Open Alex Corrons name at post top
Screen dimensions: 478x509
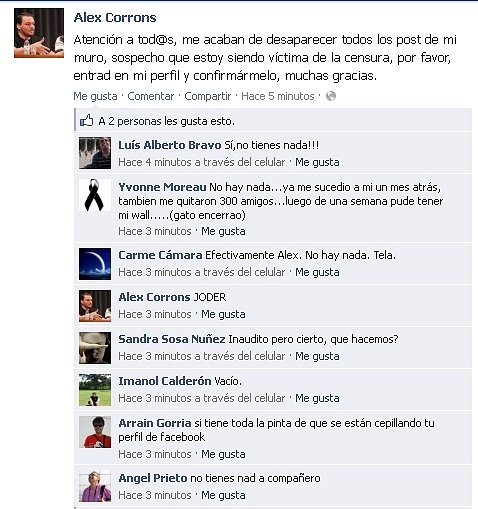115,18
